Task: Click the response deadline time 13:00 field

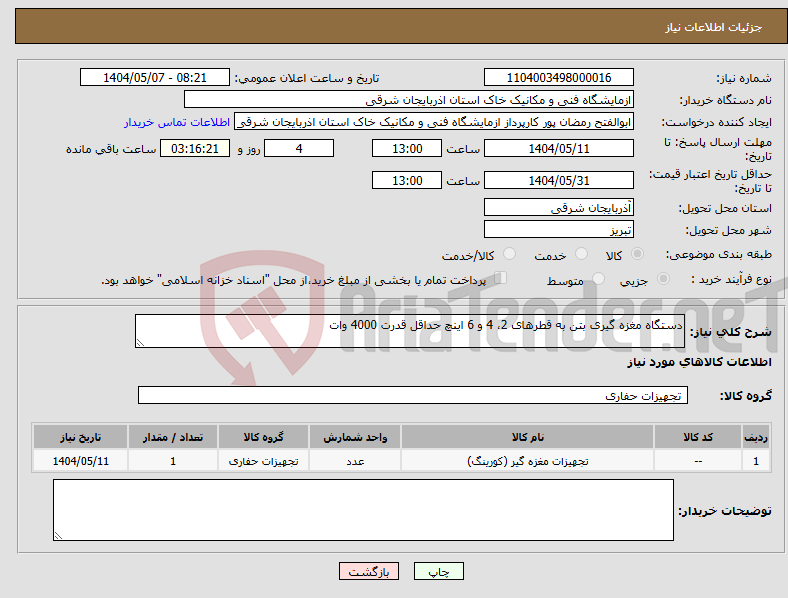Action: [407, 148]
